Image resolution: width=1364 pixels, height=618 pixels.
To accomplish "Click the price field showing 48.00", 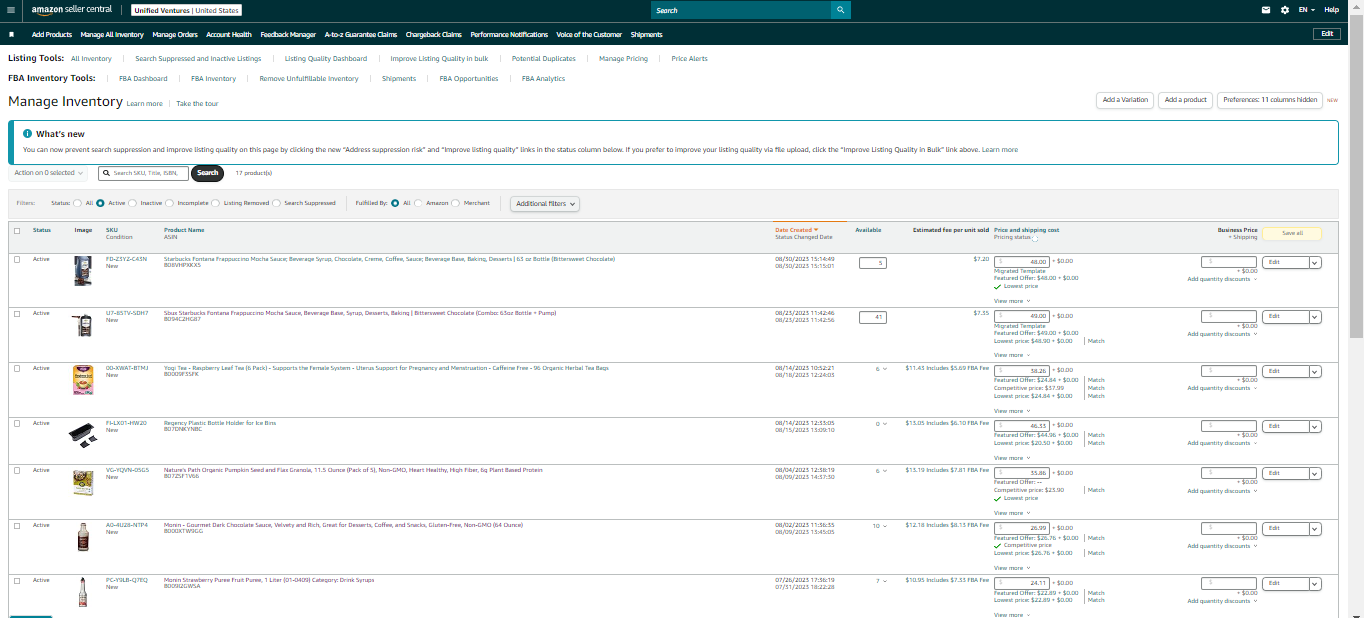I will 1021,261.
